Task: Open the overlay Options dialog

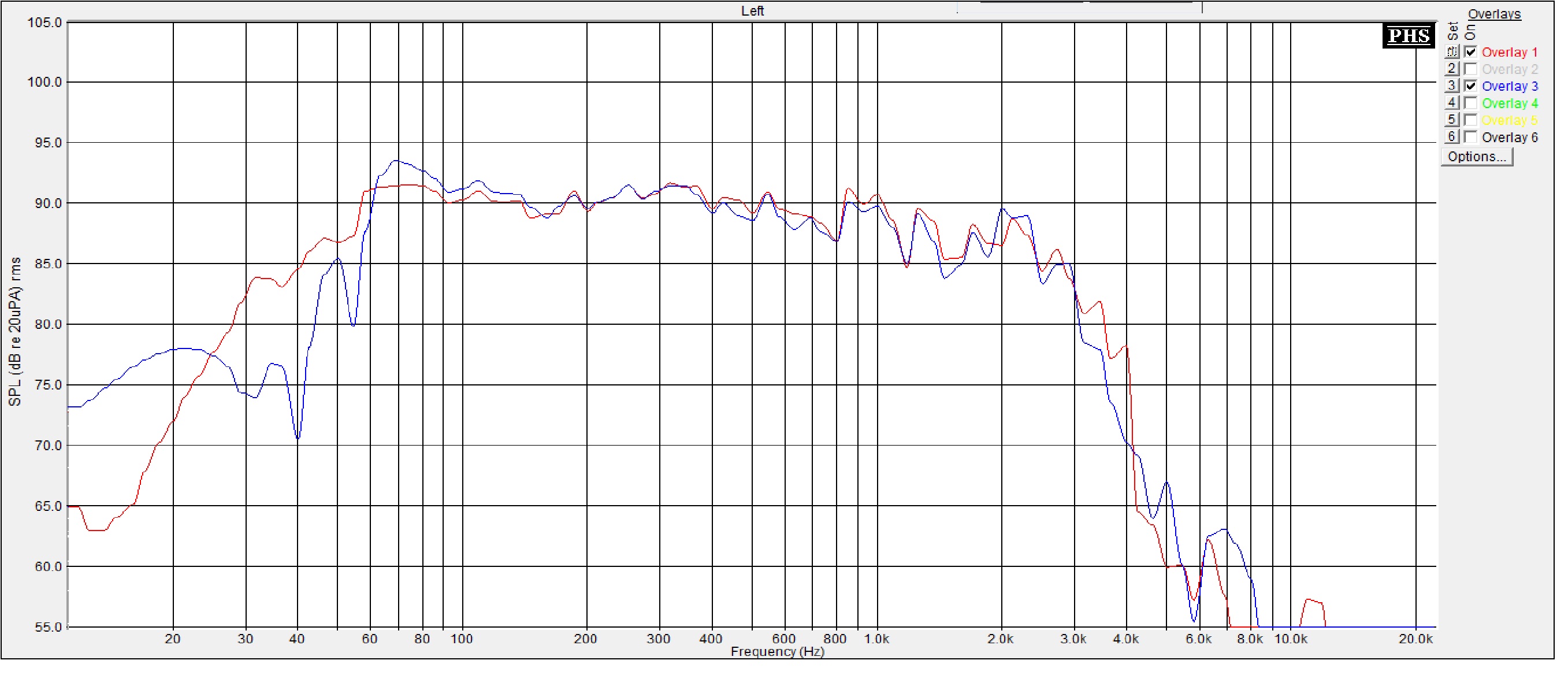Action: (1477, 157)
